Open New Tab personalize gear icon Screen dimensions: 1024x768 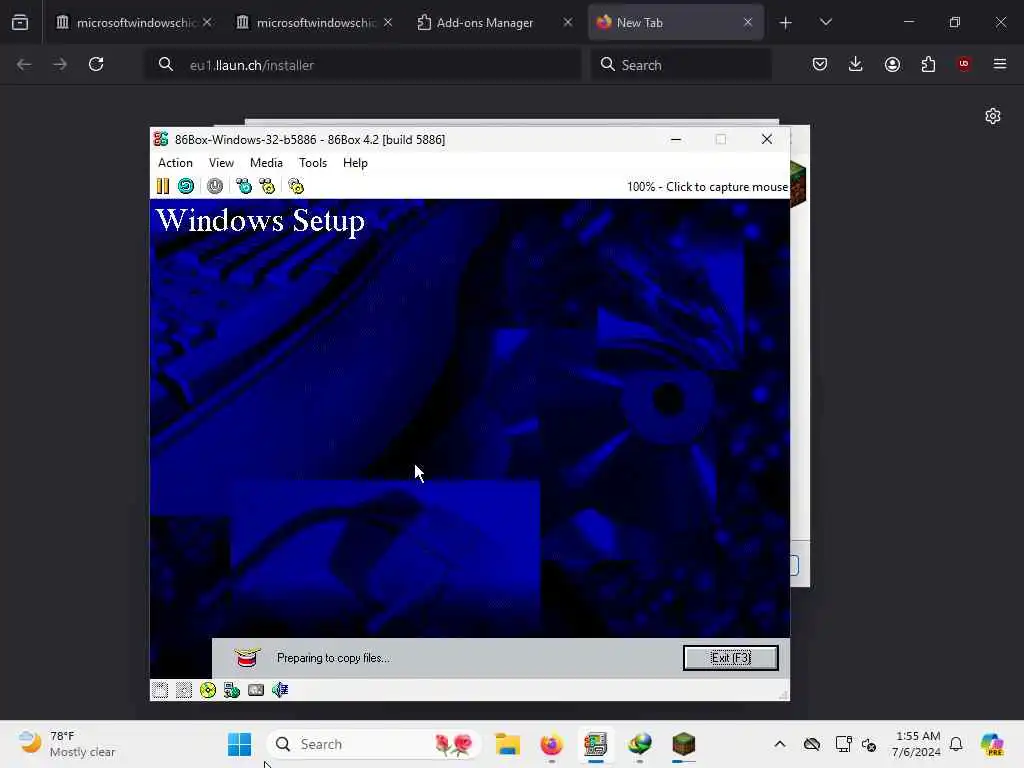tap(993, 116)
